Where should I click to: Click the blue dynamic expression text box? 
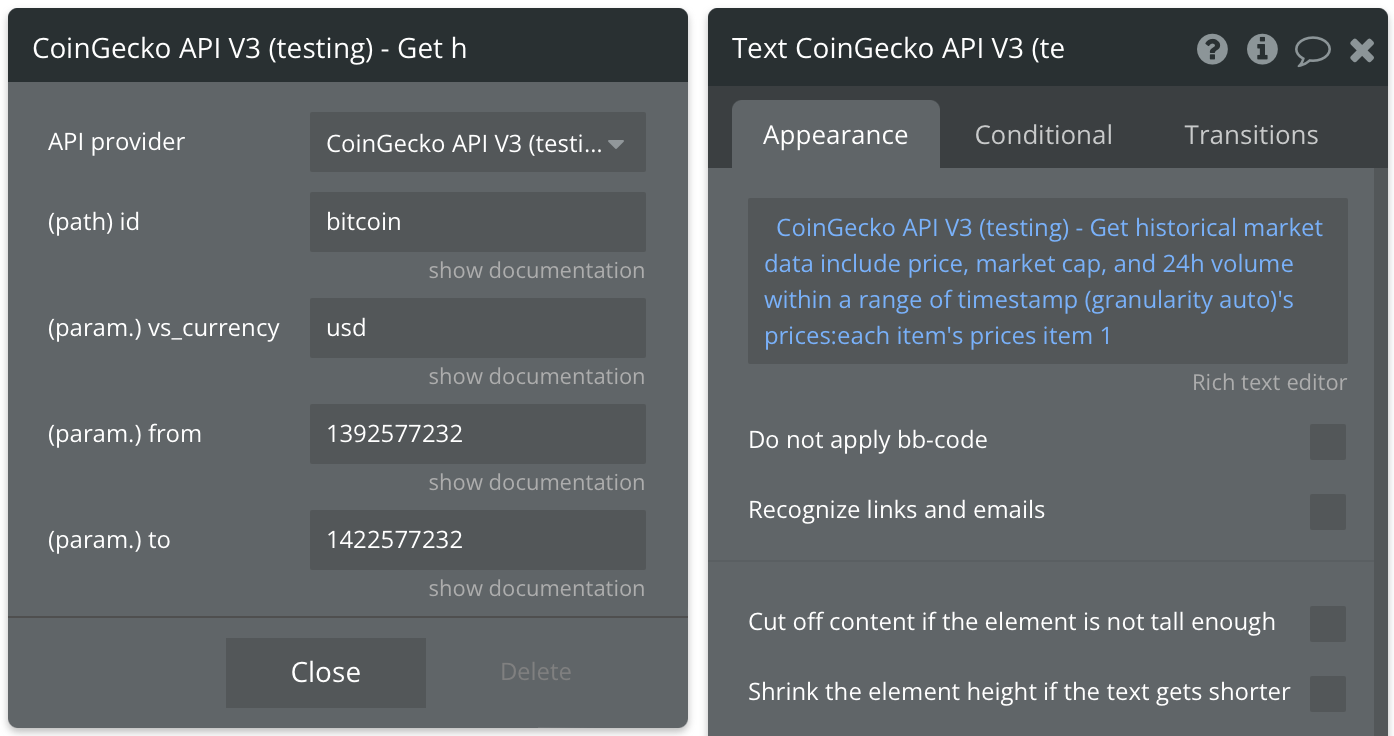click(1048, 281)
